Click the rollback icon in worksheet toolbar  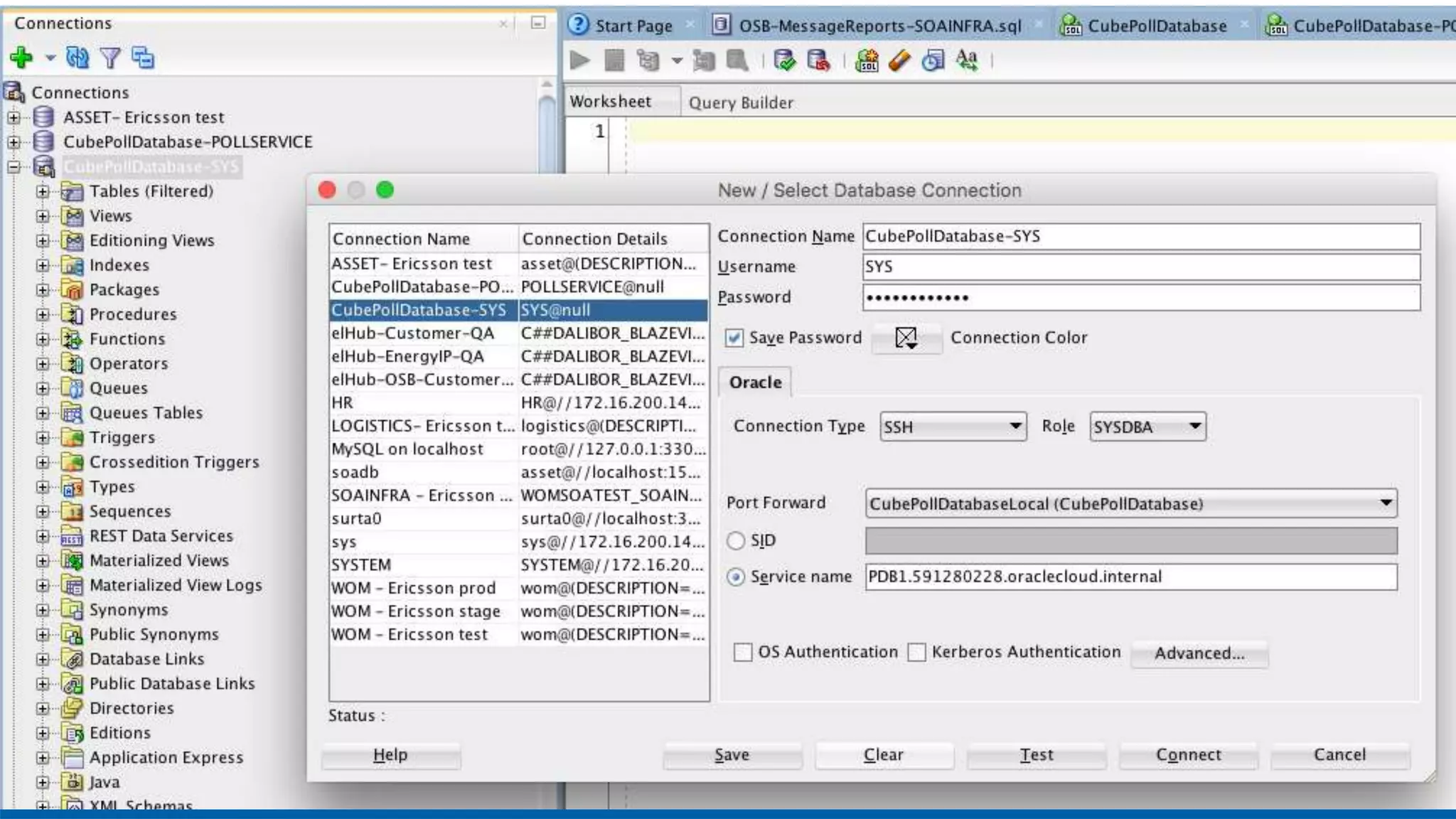point(818,61)
